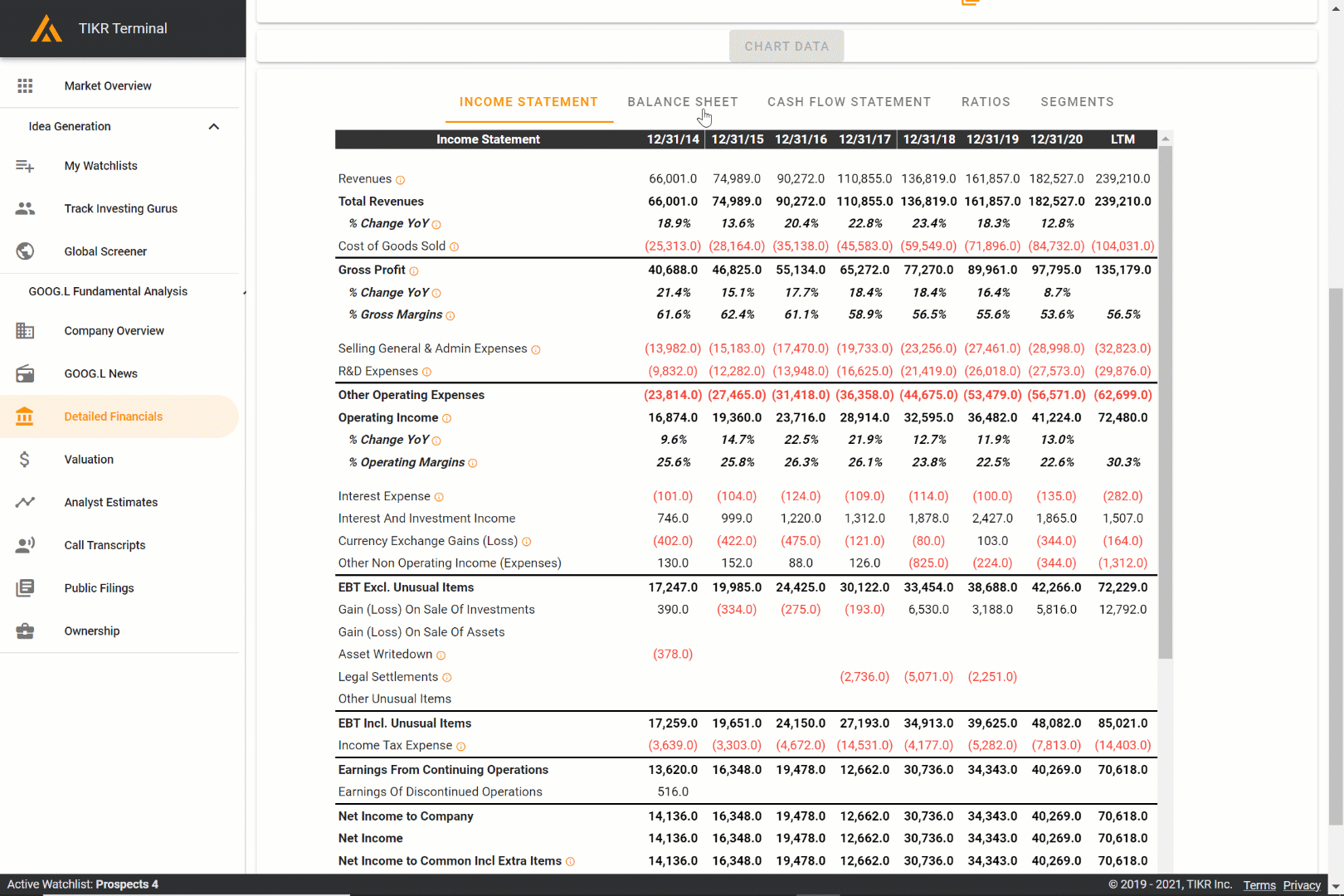Click the Valuation dollar sign icon
The image size is (1344, 896).
(25, 460)
